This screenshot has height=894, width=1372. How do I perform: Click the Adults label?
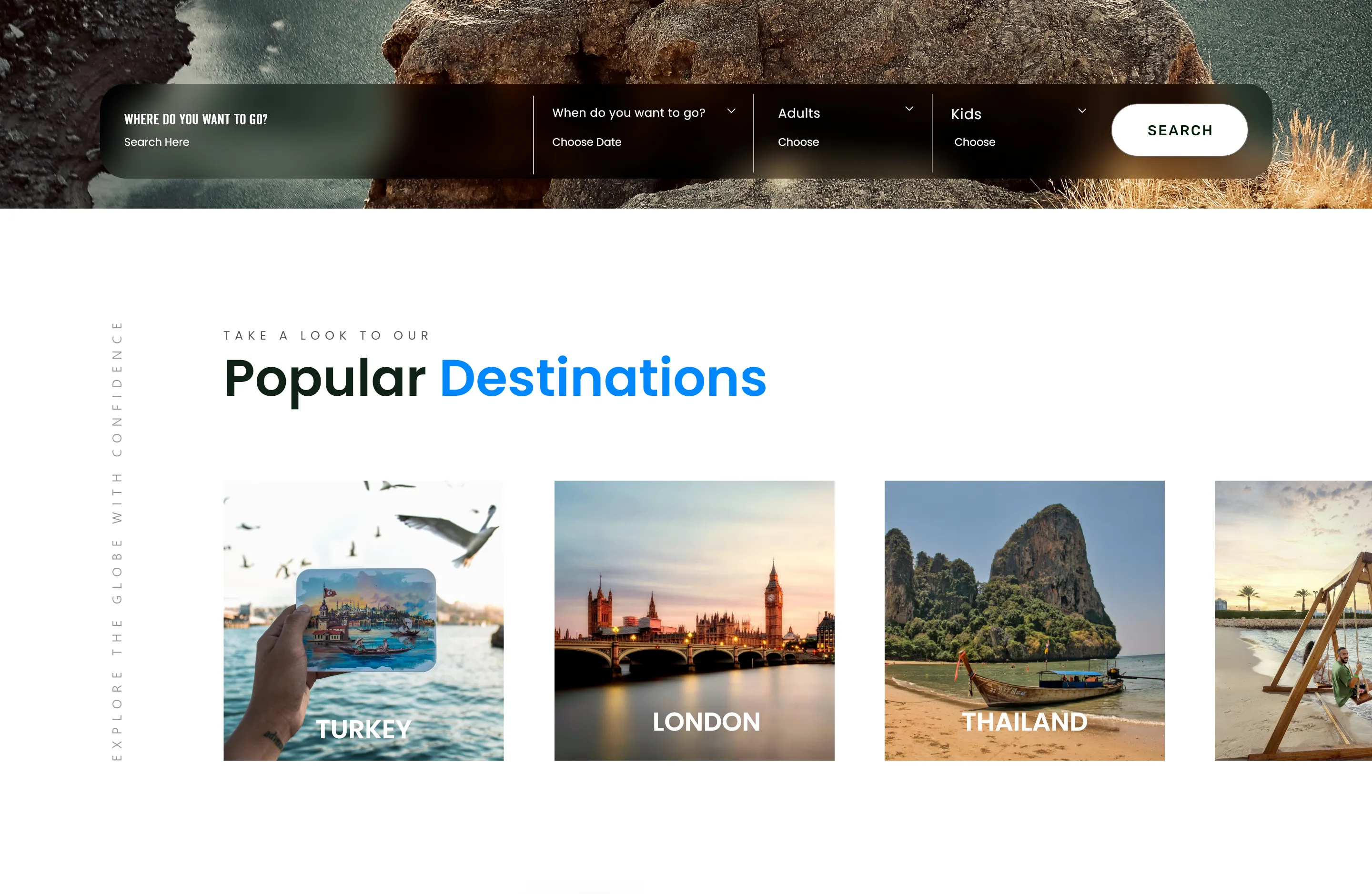coord(799,113)
